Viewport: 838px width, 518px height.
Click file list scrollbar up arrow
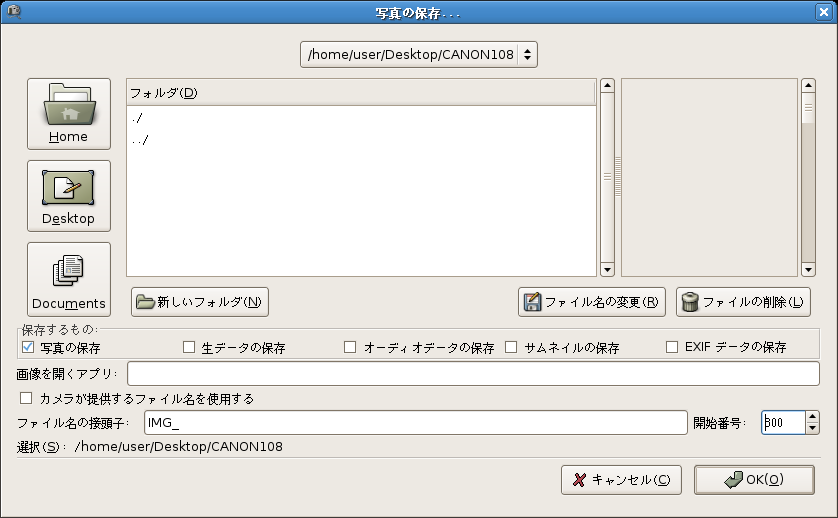click(x=607, y=86)
